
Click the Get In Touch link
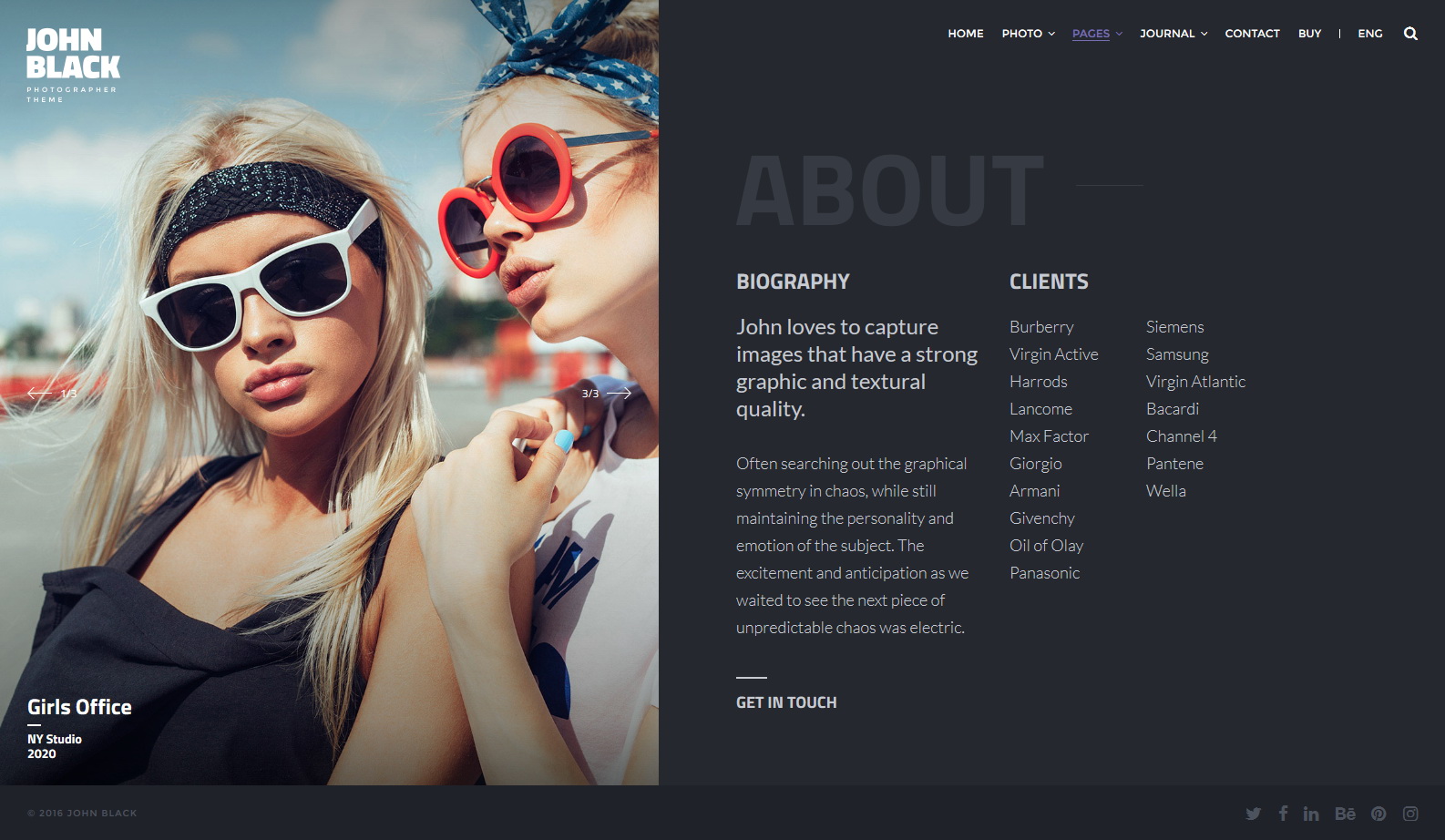point(786,702)
